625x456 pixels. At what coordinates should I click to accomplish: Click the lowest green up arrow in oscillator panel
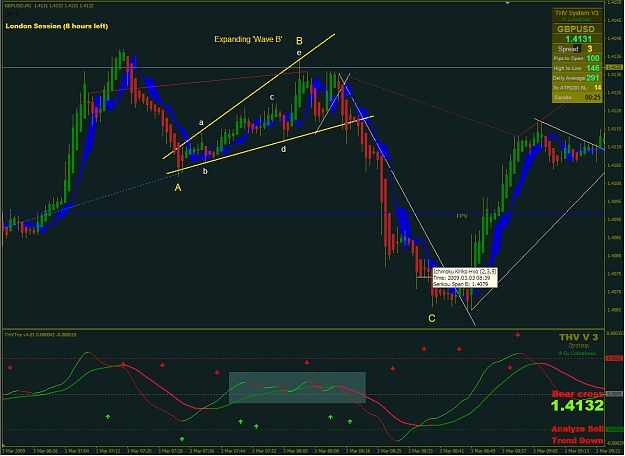click(182, 439)
